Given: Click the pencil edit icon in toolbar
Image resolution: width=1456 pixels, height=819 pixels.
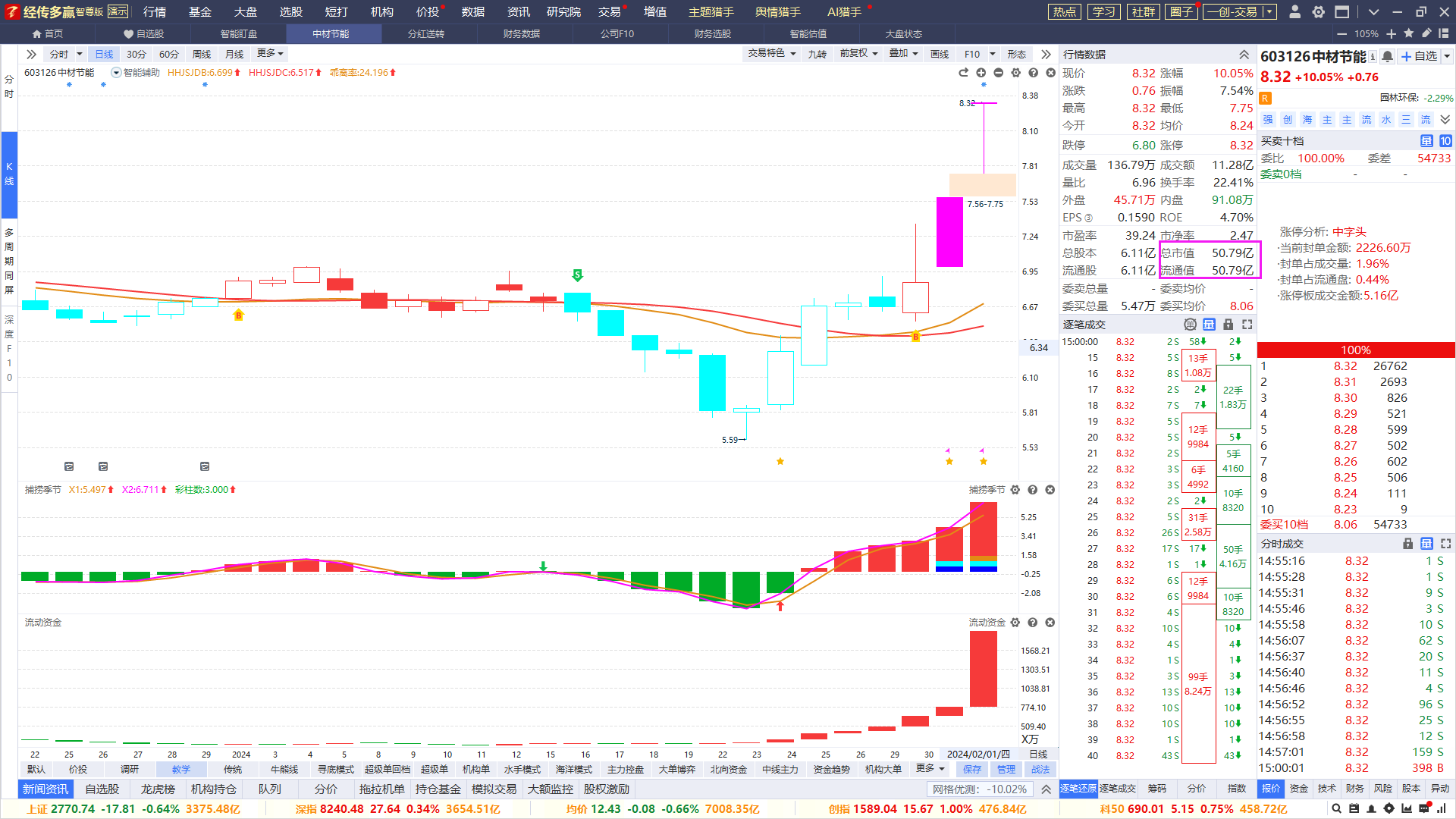Looking at the screenshot, I should 1426,33.
